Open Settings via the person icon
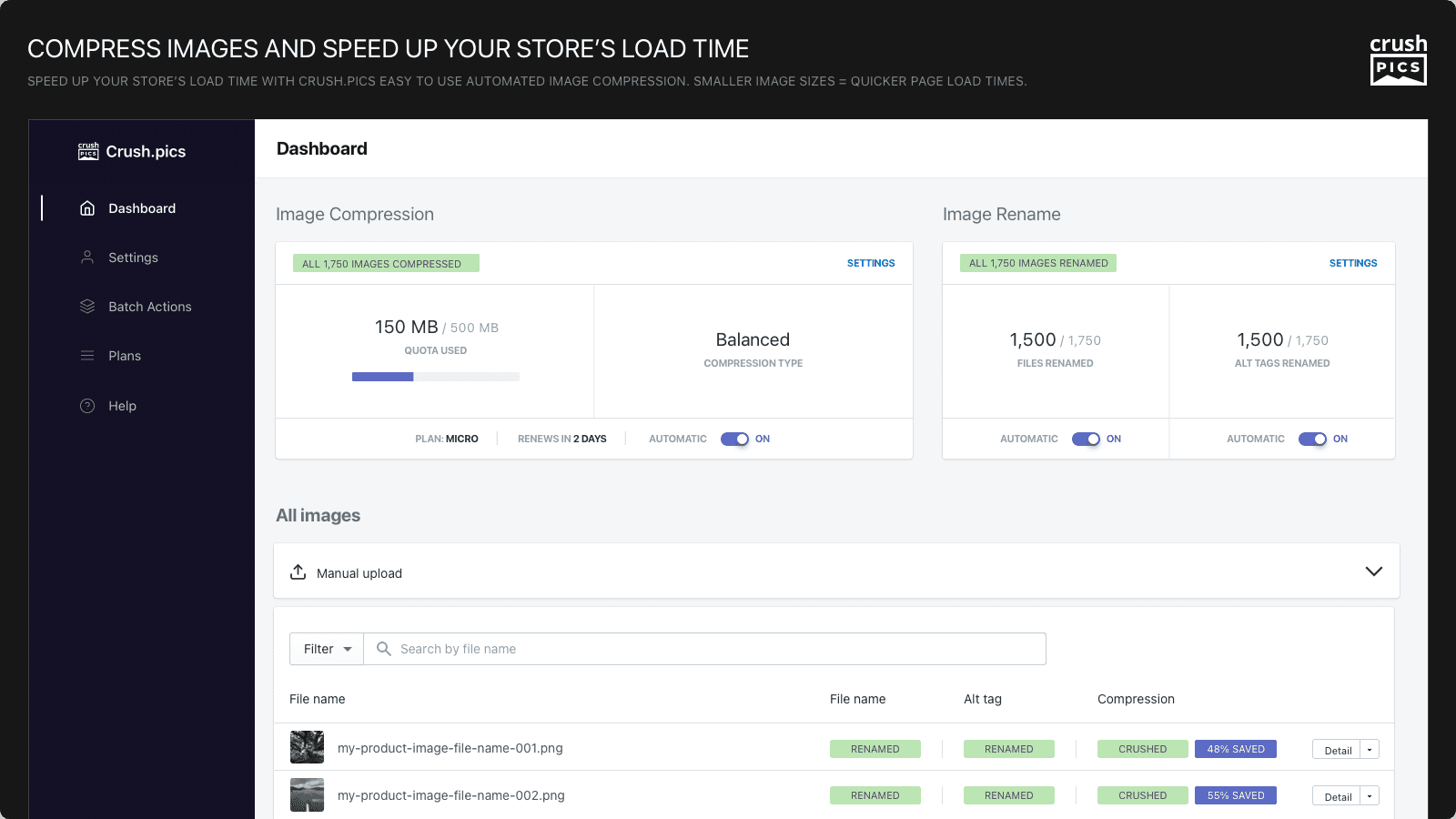The height and width of the screenshot is (819, 1456). [86, 258]
